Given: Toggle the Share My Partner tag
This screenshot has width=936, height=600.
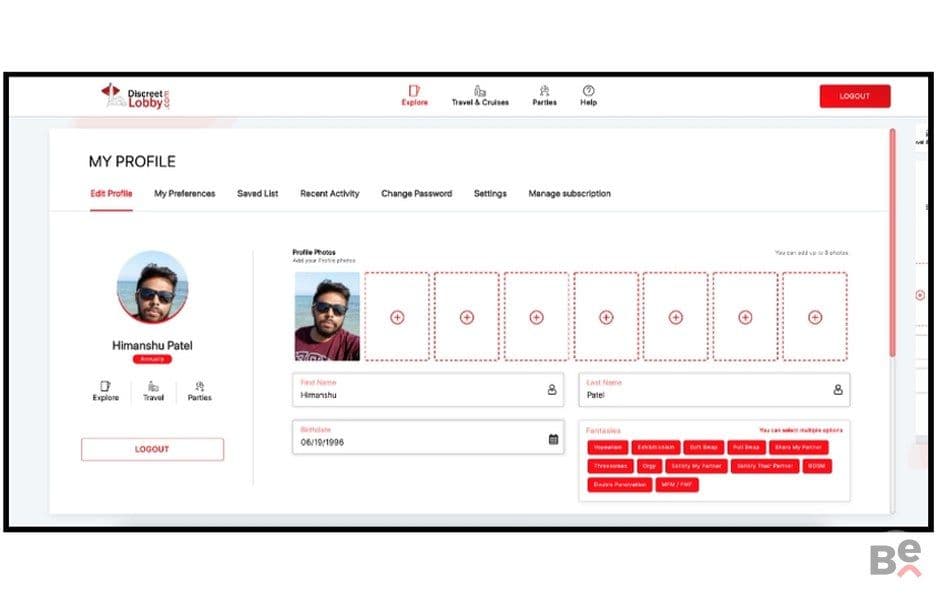Looking at the screenshot, I should pyautogui.click(x=798, y=447).
